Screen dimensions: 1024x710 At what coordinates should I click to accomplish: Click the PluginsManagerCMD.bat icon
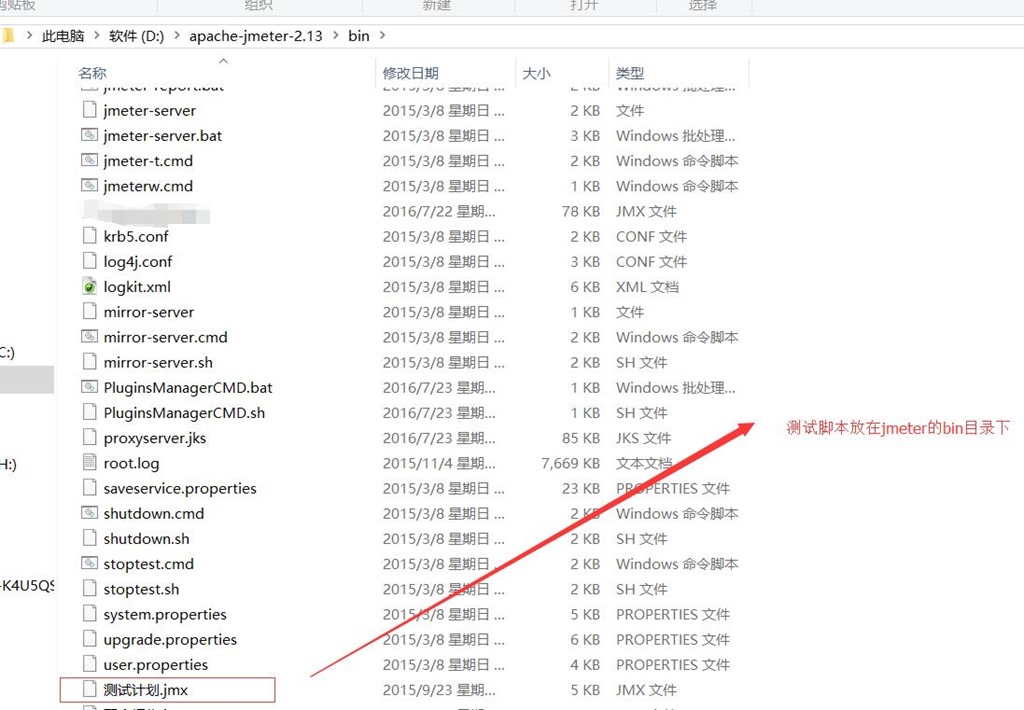click(x=89, y=387)
